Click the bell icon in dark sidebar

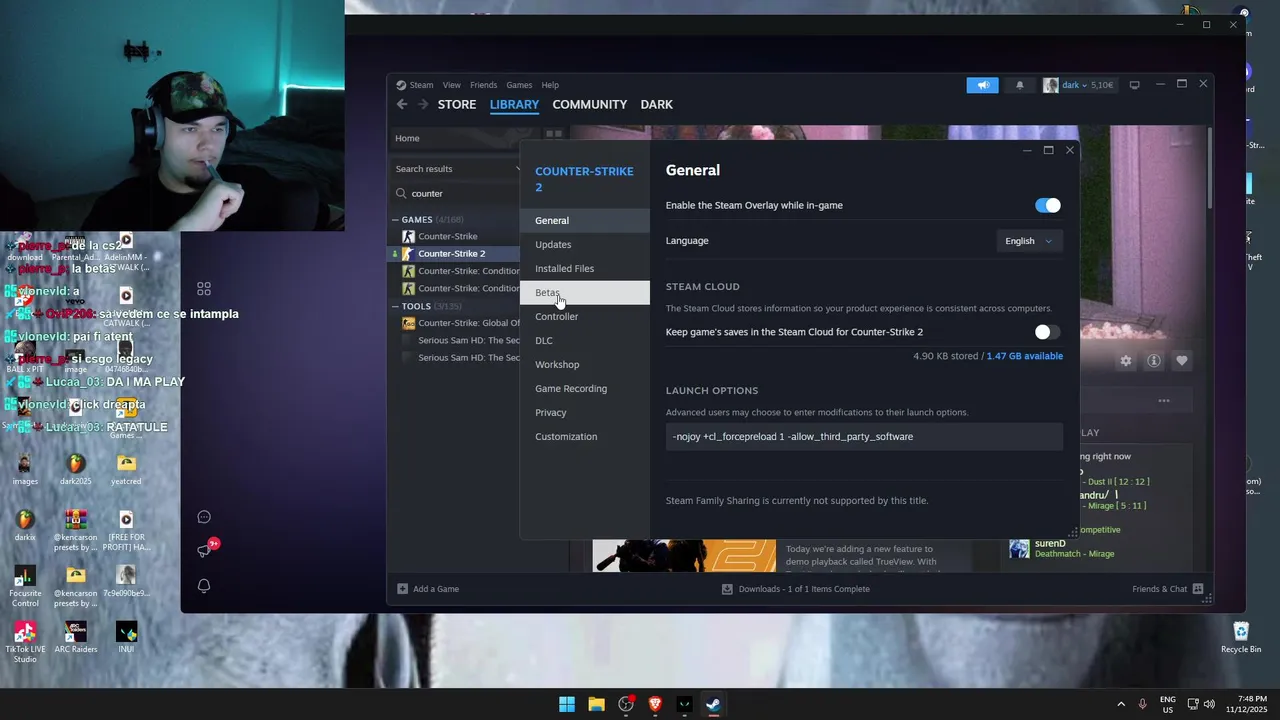pyautogui.click(x=204, y=585)
